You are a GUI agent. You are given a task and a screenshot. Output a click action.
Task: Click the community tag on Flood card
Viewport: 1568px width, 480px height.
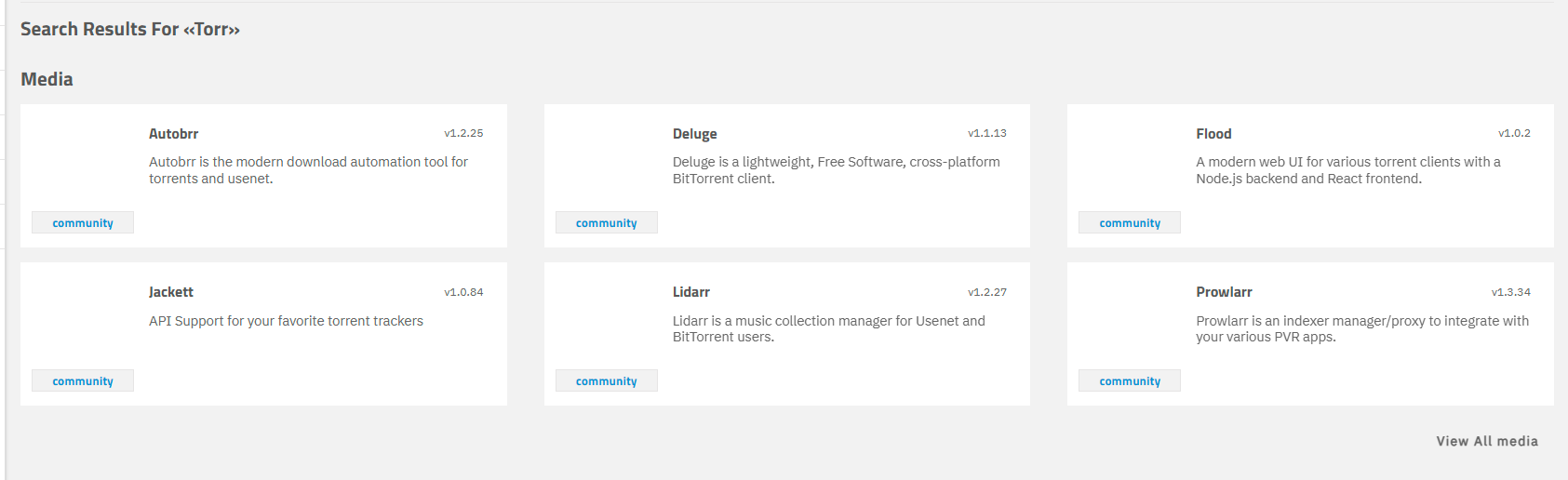click(x=1130, y=223)
